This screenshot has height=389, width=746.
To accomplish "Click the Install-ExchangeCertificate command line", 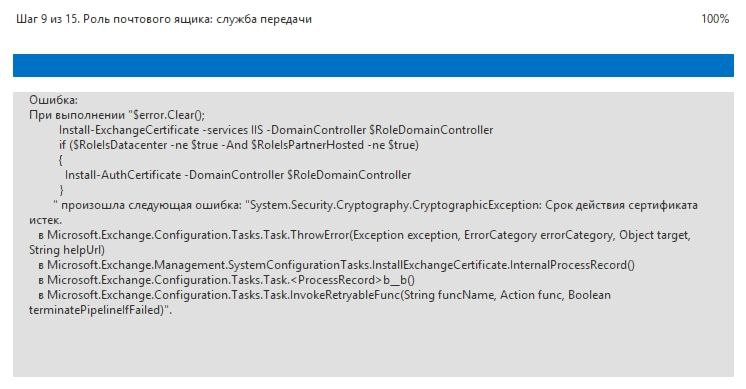I will pos(276,130).
